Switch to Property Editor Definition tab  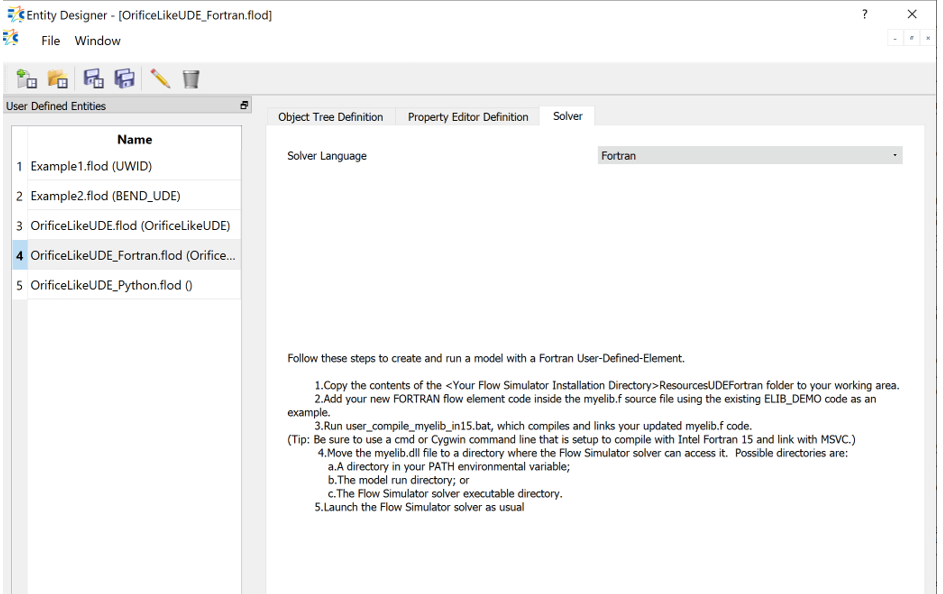pos(467,117)
